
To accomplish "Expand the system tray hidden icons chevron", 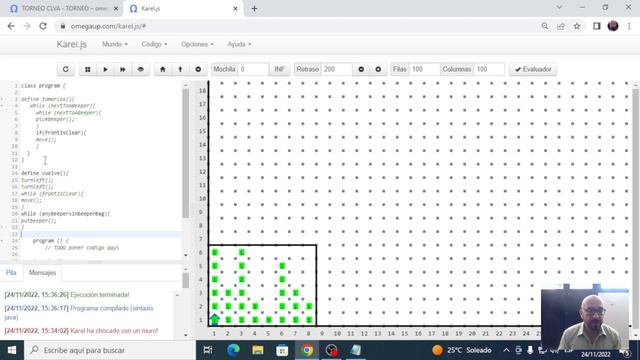I will (x=506, y=350).
